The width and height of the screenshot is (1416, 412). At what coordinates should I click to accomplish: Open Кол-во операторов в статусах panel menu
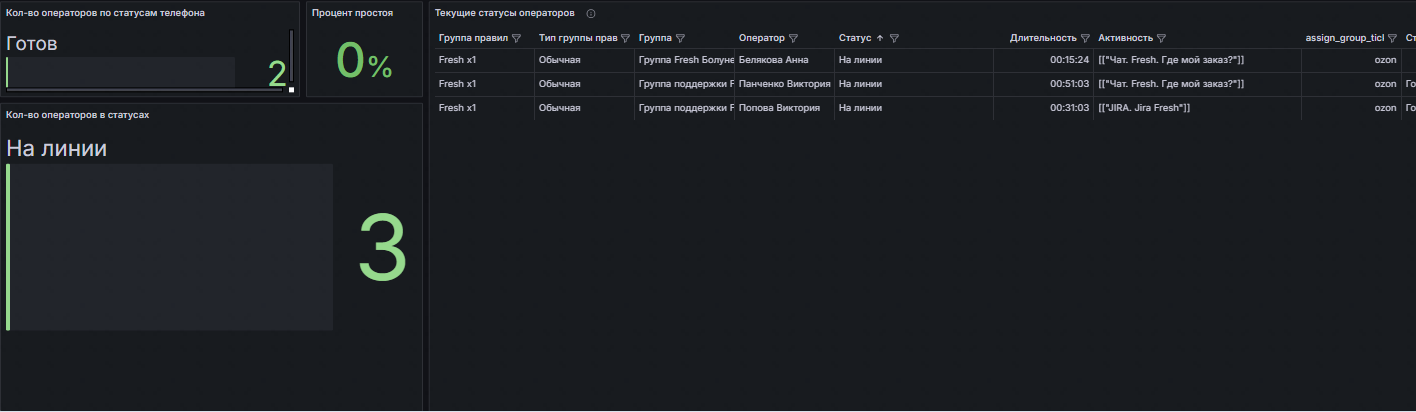(78, 115)
